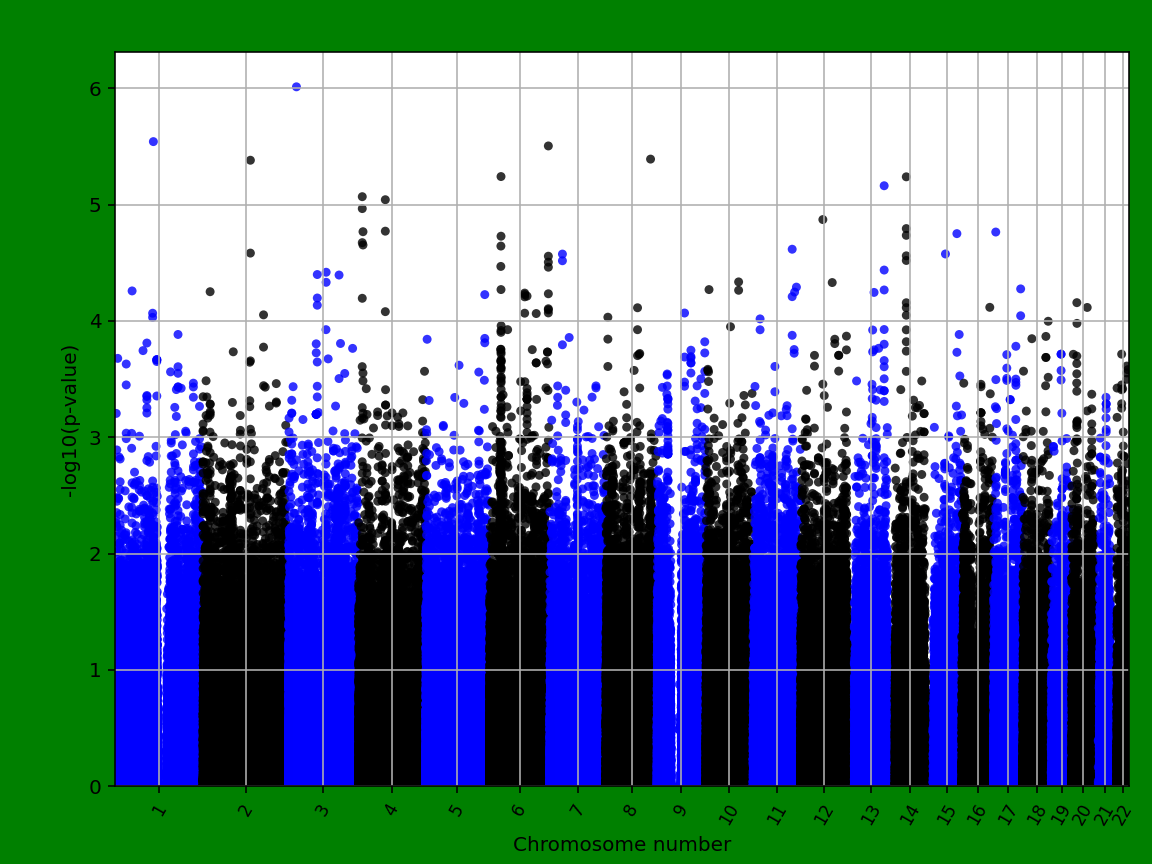Click the isolated black point above chromosome 2

pos(249,158)
